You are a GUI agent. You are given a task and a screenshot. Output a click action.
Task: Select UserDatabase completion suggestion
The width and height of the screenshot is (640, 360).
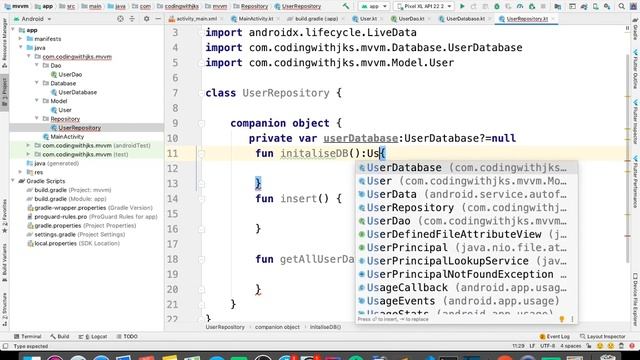(467, 168)
